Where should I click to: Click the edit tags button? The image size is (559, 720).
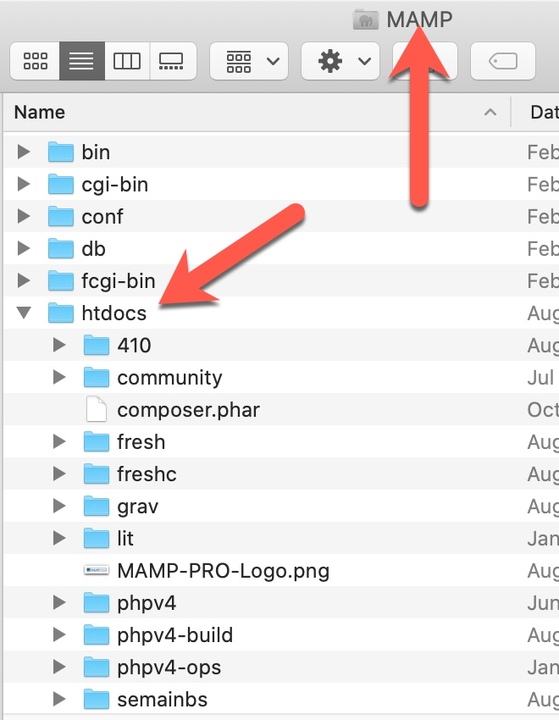click(503, 61)
